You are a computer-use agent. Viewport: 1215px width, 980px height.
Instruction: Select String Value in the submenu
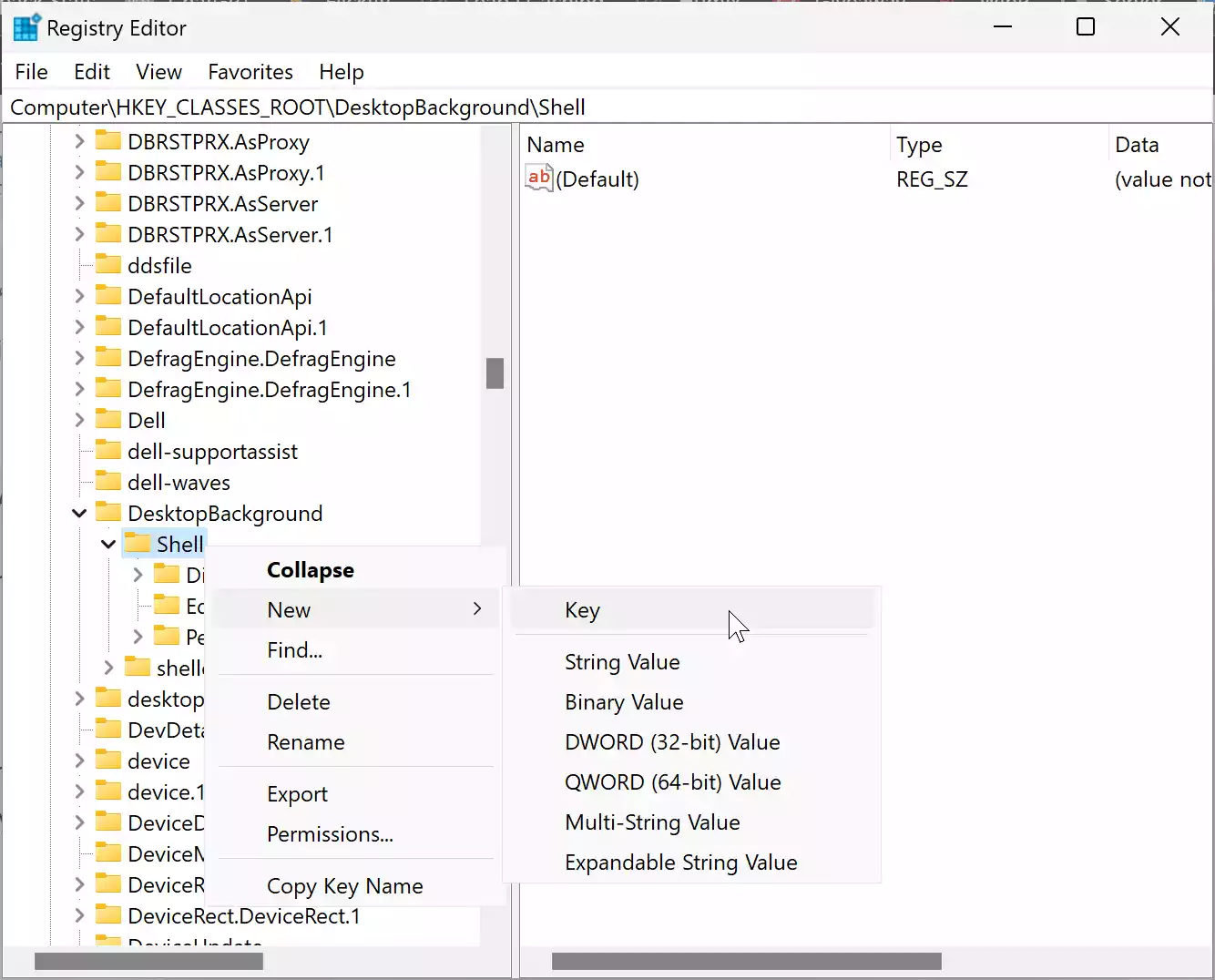pyautogui.click(x=692, y=662)
